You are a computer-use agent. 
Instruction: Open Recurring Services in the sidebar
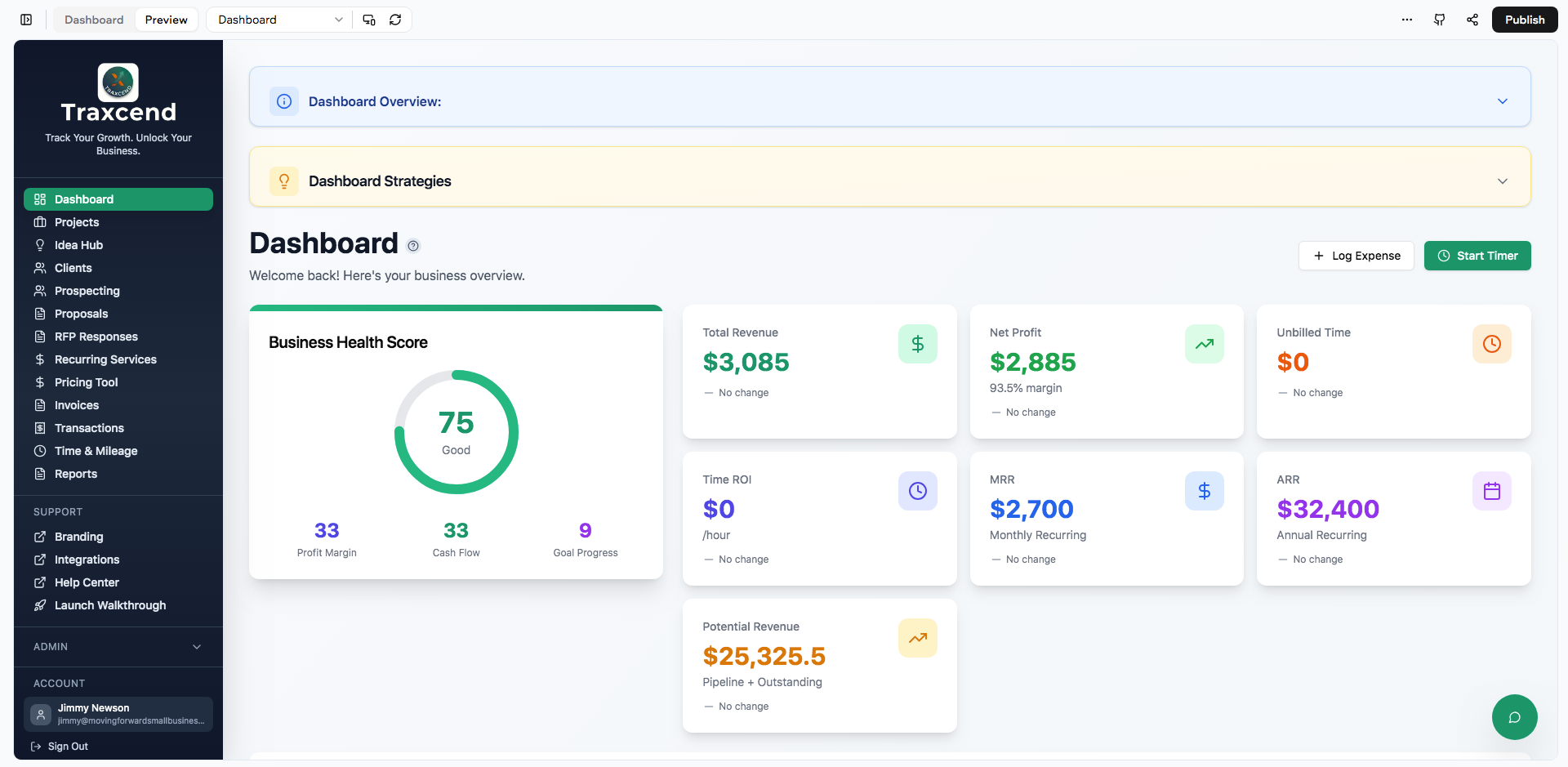point(105,359)
